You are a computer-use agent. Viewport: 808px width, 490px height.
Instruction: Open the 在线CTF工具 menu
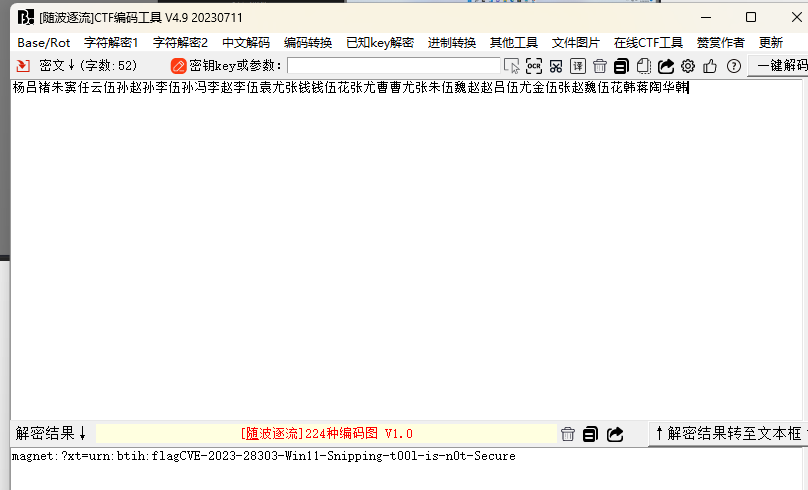[x=648, y=43]
